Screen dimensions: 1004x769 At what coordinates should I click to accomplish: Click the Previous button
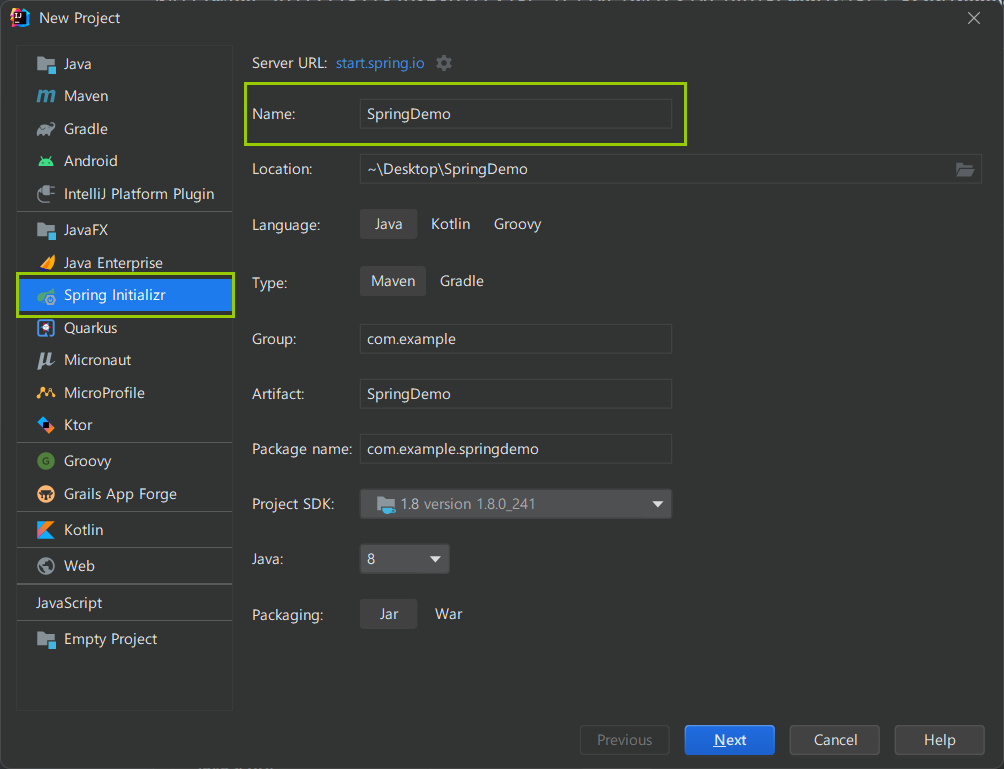(624, 740)
